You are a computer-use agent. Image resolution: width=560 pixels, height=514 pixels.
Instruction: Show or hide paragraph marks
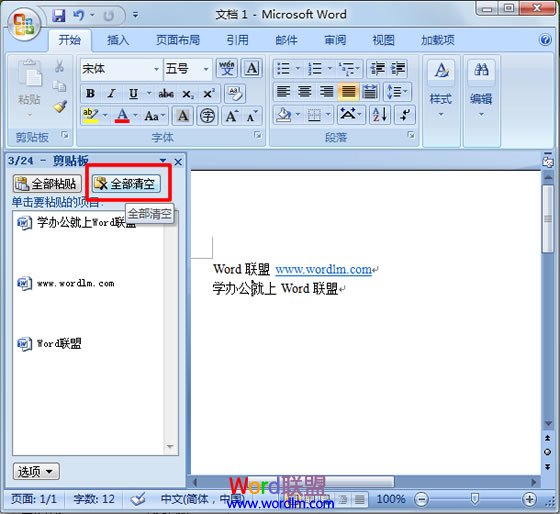[405, 115]
